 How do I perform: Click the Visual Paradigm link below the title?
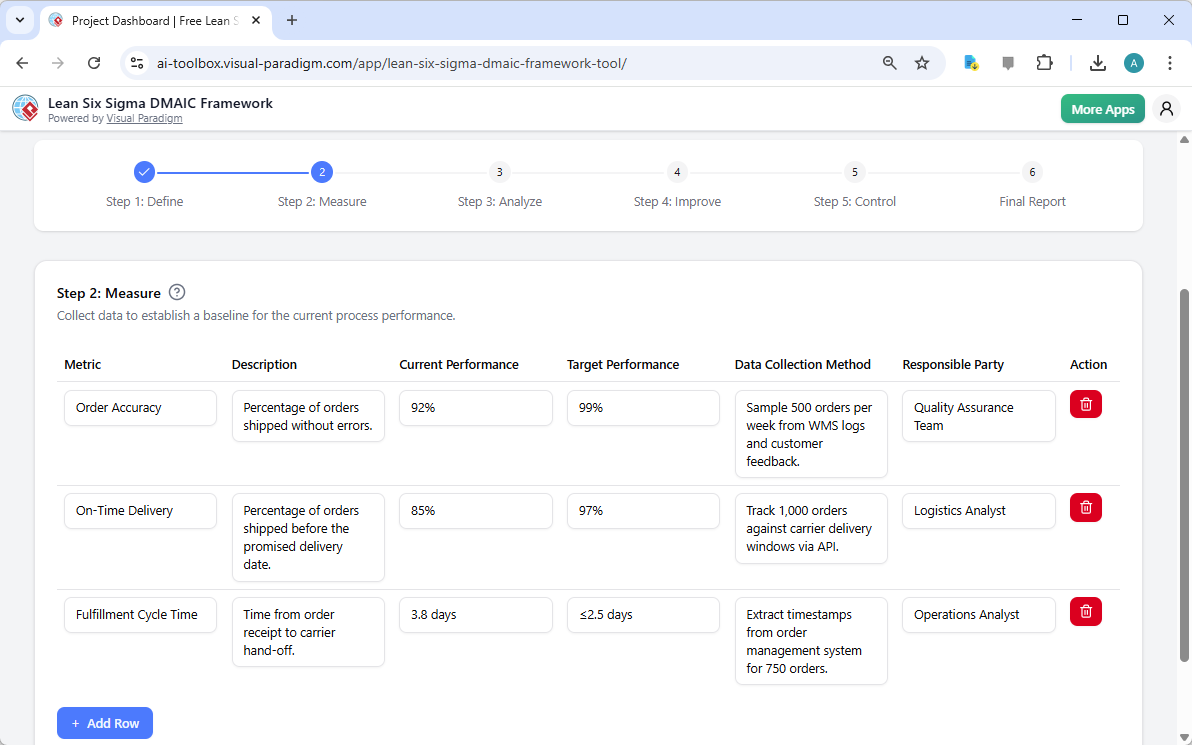coord(144,117)
